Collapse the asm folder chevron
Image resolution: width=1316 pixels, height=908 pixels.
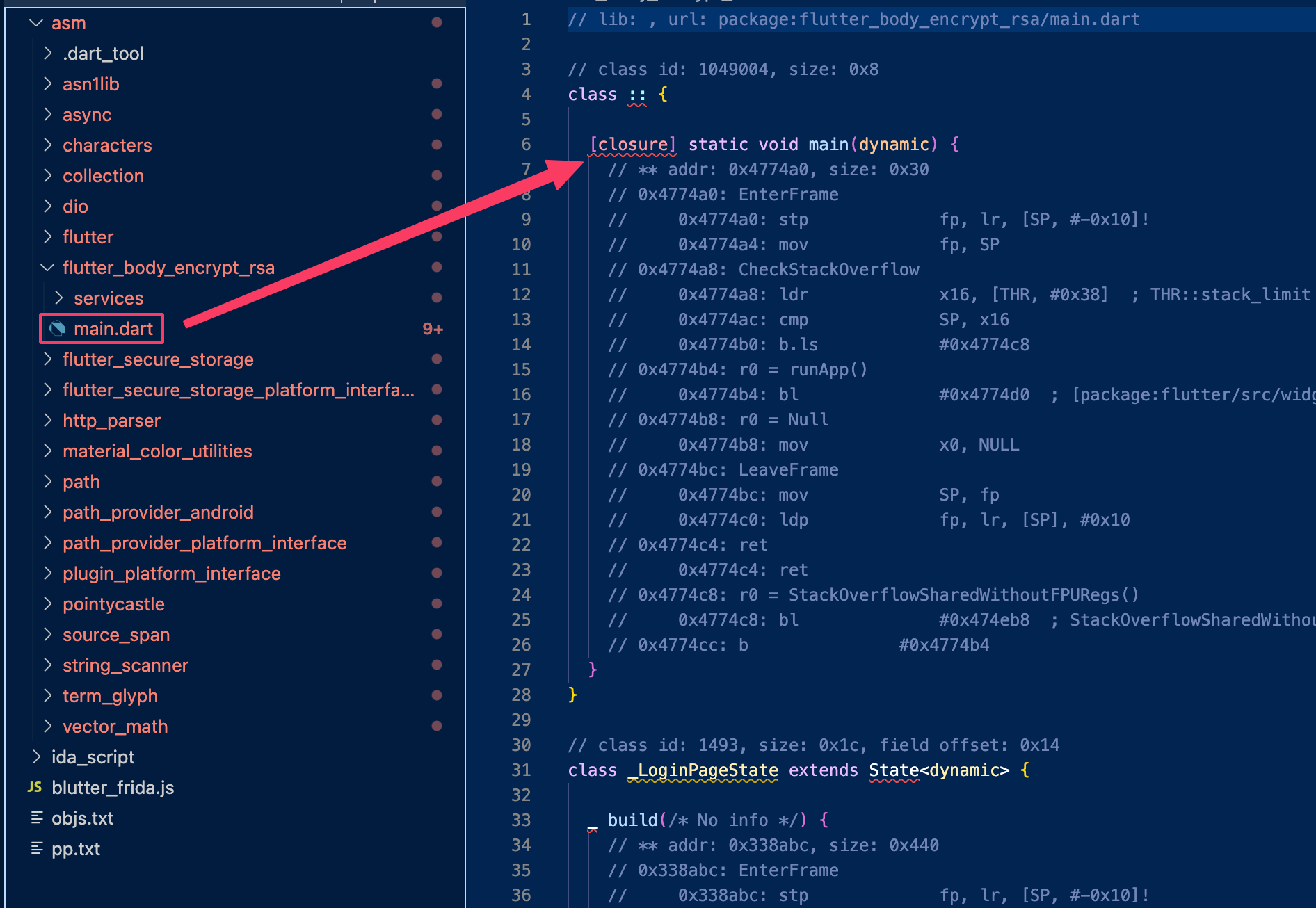[x=36, y=23]
